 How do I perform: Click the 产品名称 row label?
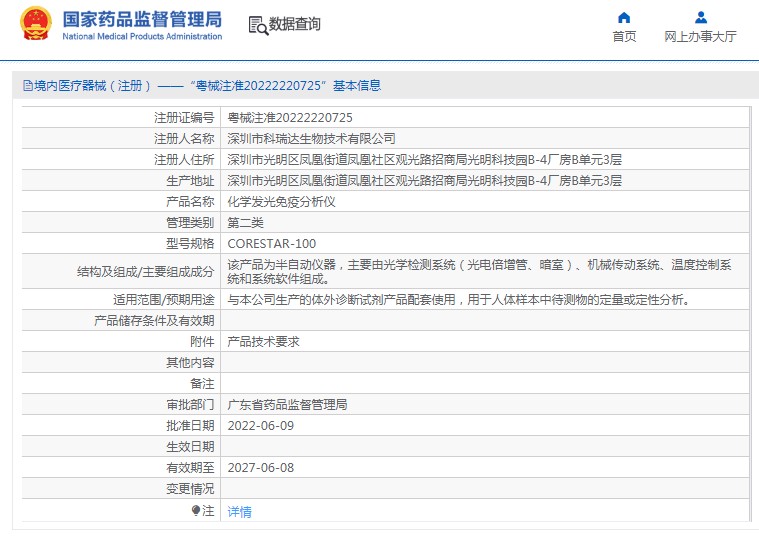(190, 202)
